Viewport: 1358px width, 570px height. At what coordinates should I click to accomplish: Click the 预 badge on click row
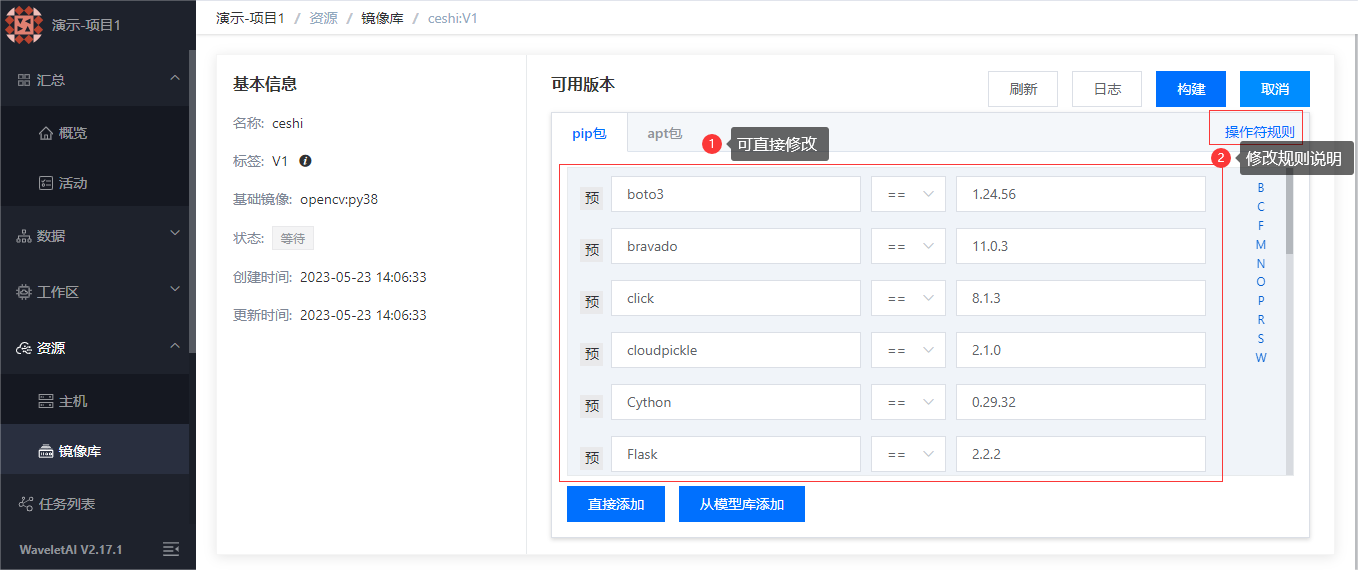592,301
